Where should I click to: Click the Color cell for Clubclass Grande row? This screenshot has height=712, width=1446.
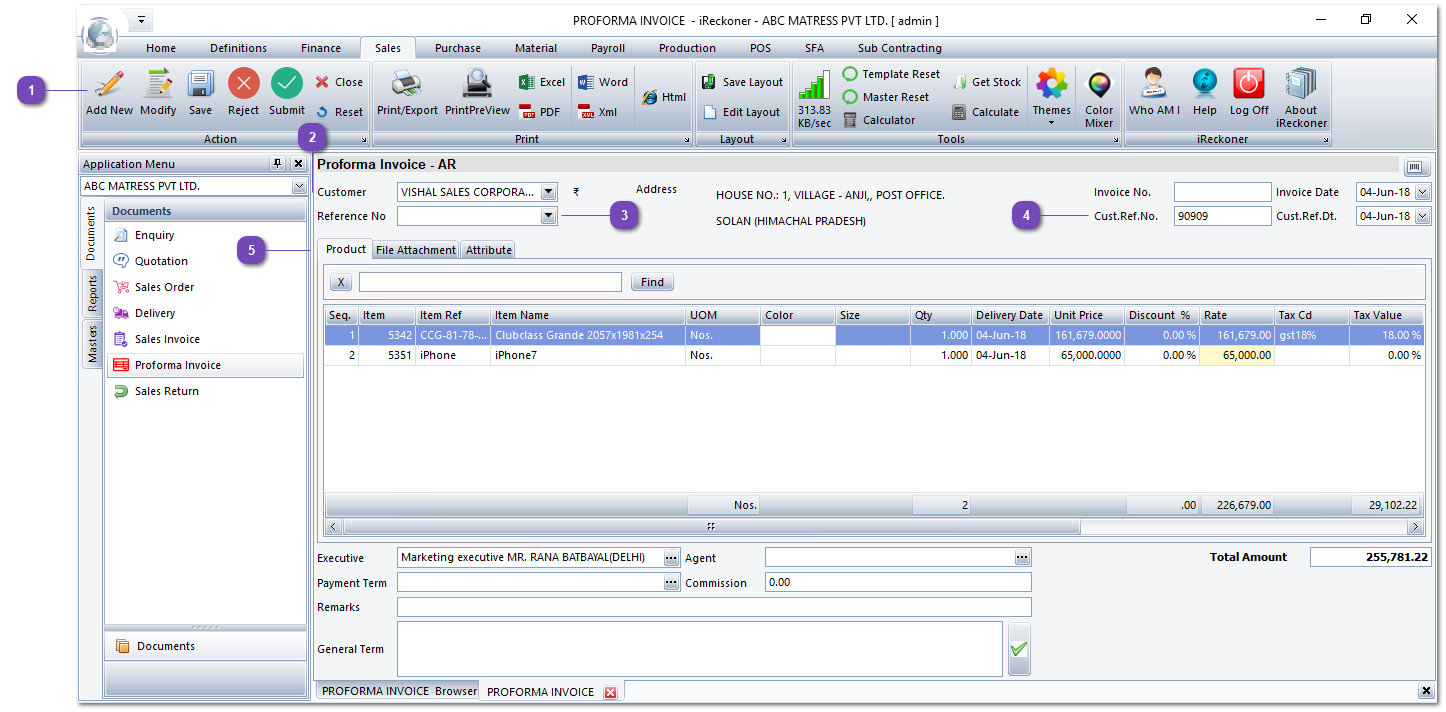(797, 335)
